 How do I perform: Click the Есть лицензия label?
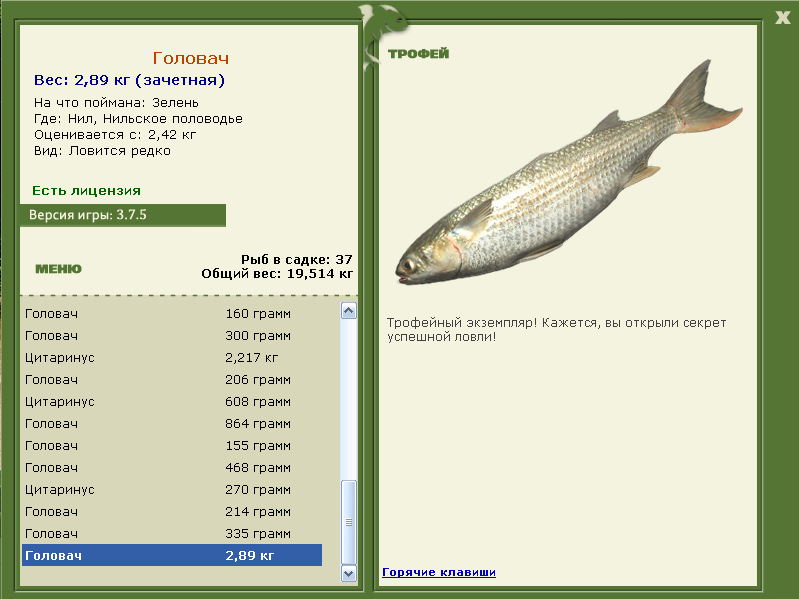pyautogui.click(x=86, y=190)
